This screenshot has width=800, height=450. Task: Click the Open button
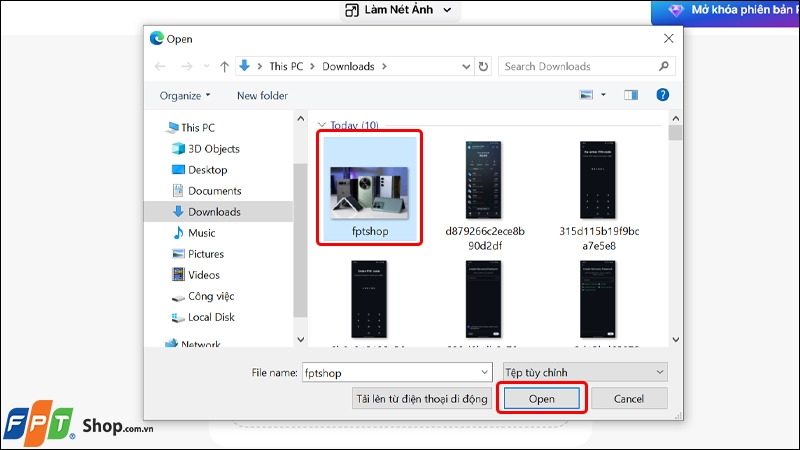pyautogui.click(x=541, y=399)
